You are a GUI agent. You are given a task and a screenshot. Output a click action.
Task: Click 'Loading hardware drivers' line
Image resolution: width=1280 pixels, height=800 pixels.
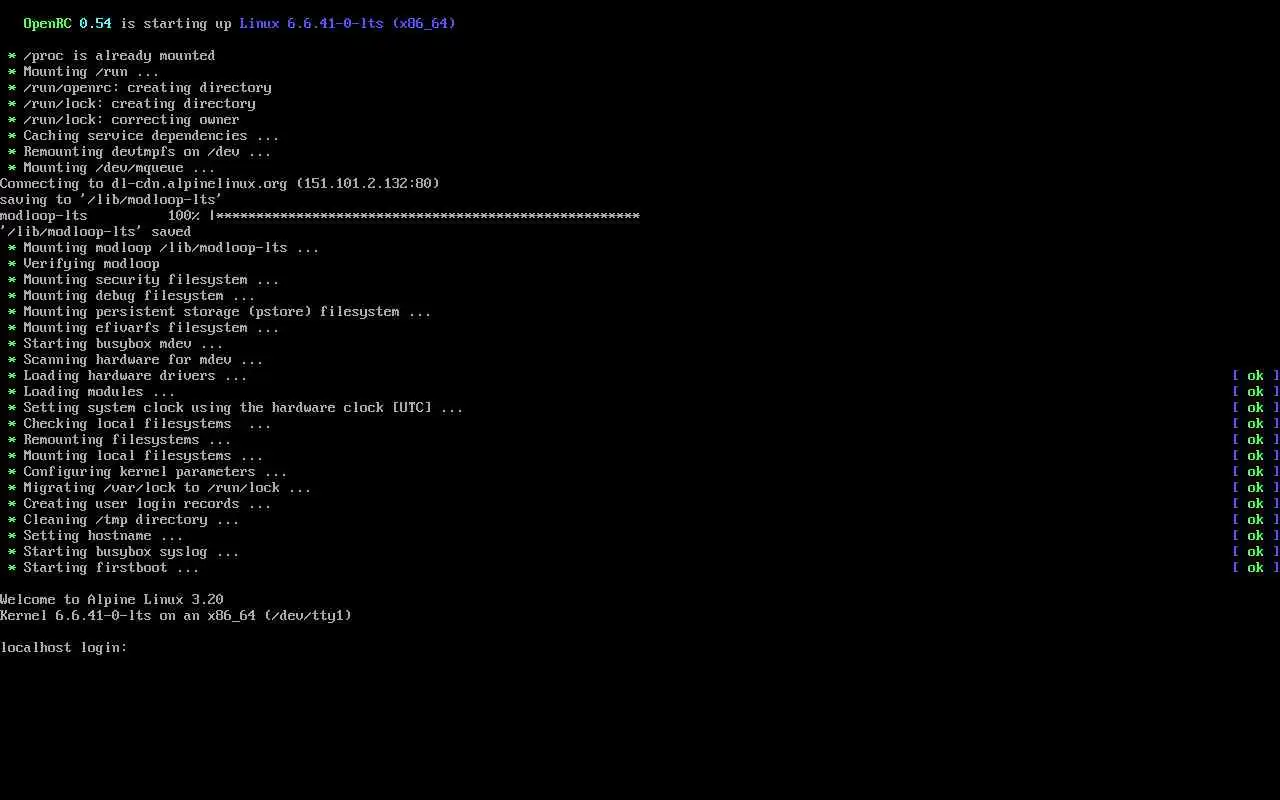coord(128,375)
